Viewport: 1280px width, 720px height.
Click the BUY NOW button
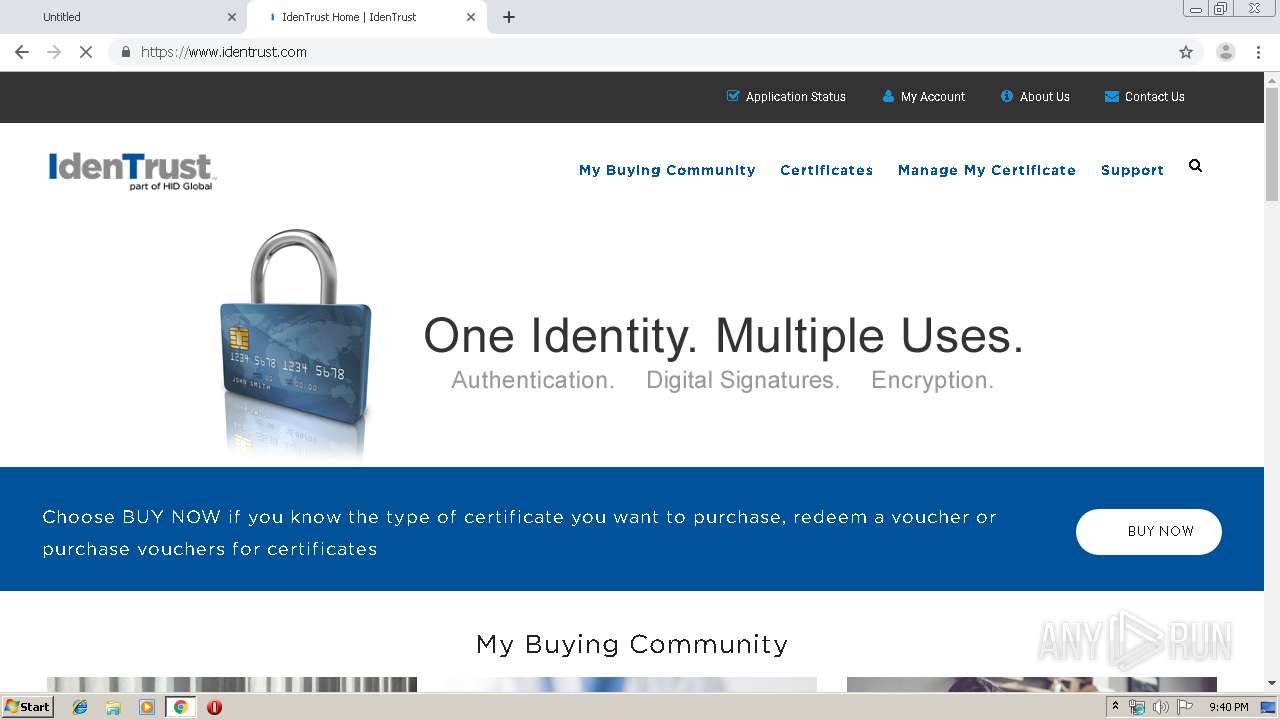point(1149,531)
